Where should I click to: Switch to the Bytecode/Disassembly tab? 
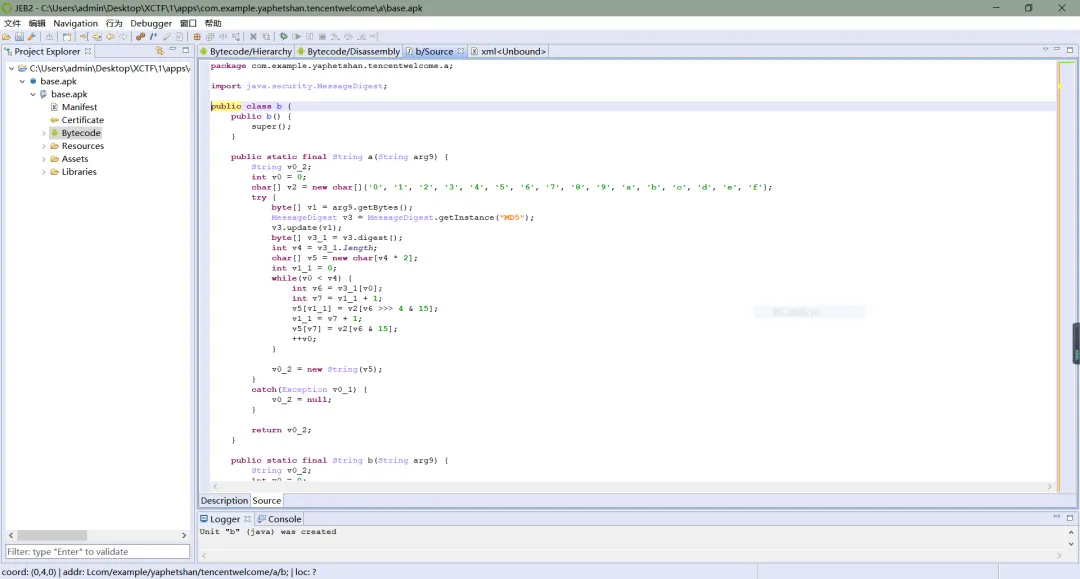(353, 51)
